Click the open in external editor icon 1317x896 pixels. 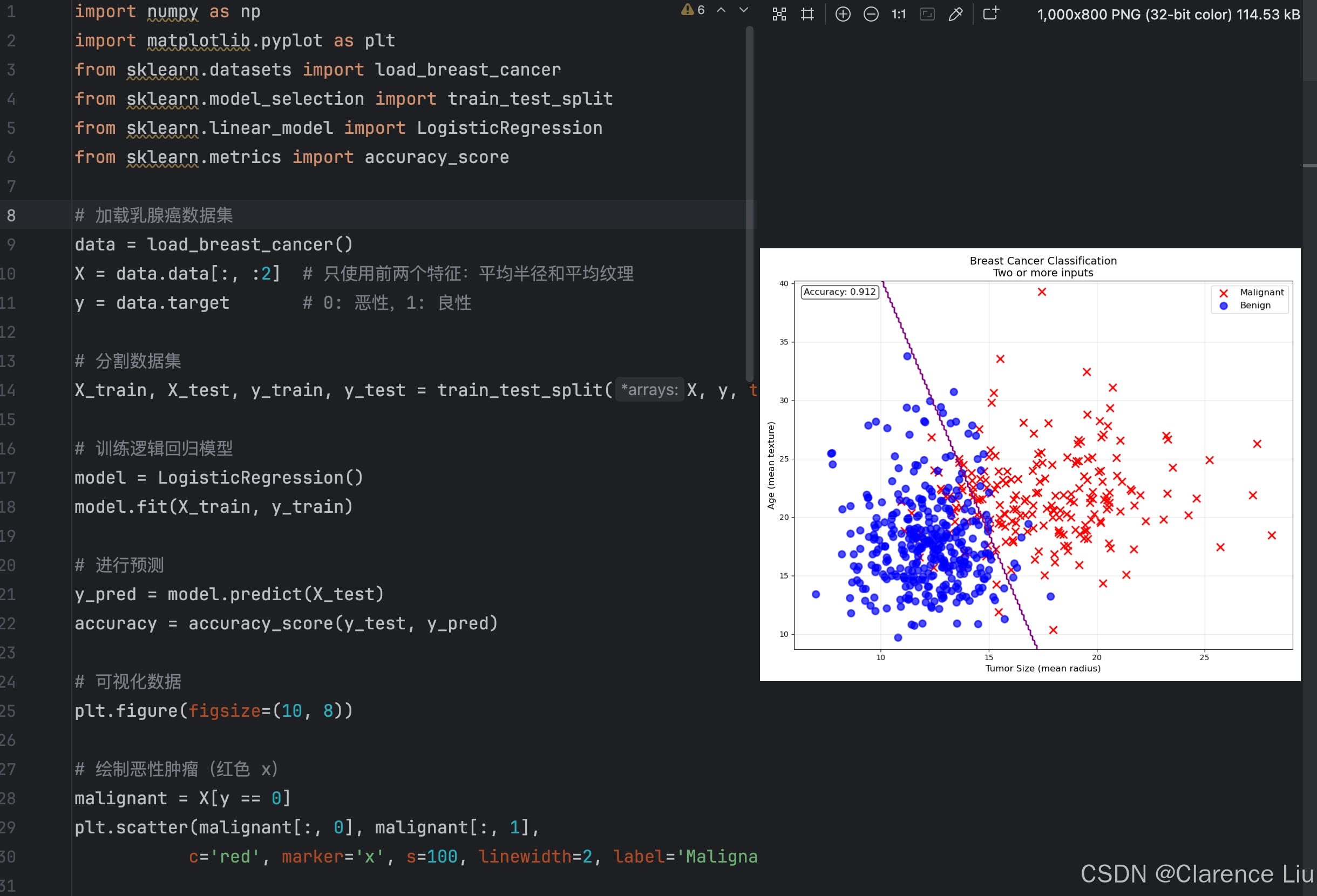(x=990, y=14)
